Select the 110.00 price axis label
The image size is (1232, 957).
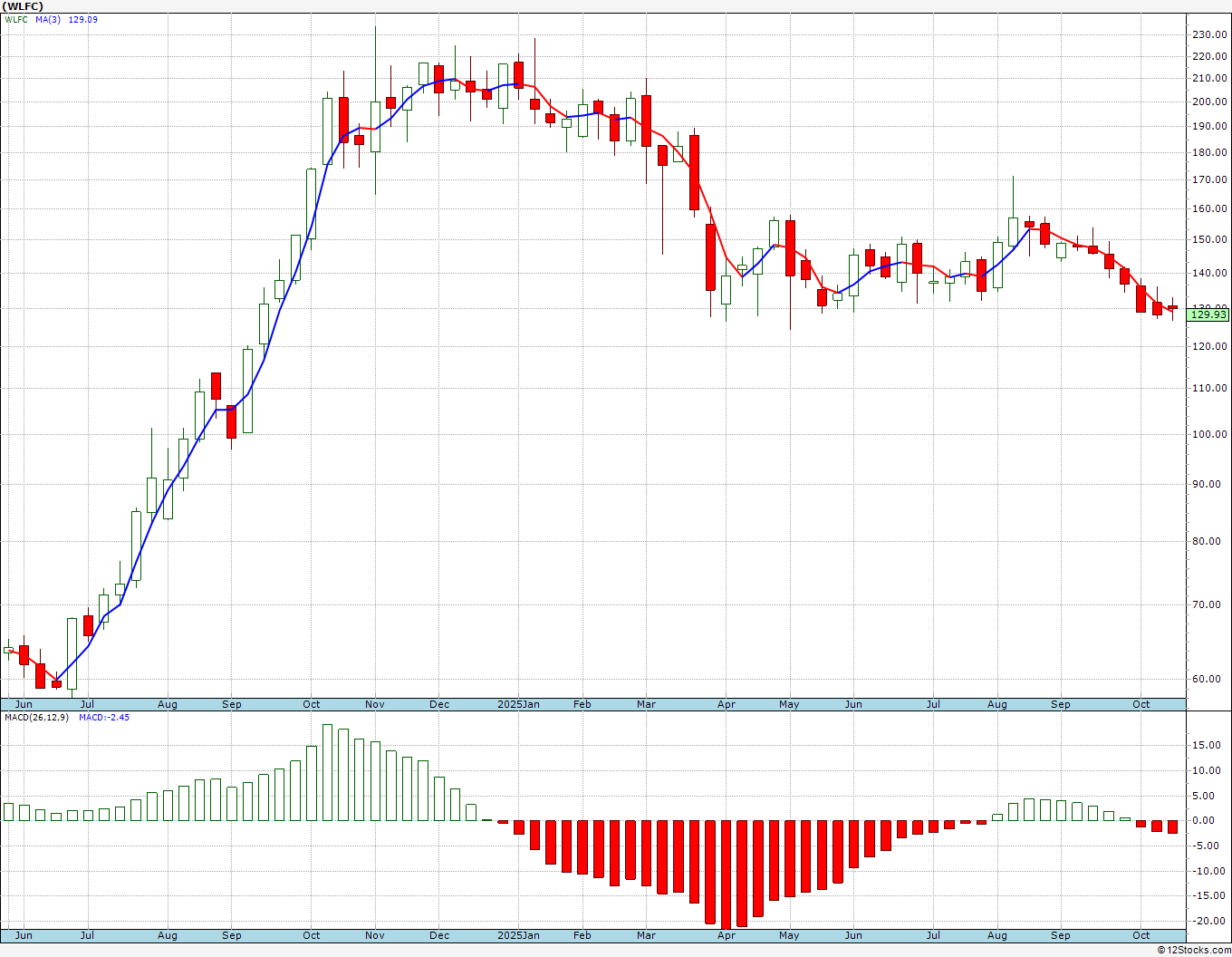(x=1209, y=388)
